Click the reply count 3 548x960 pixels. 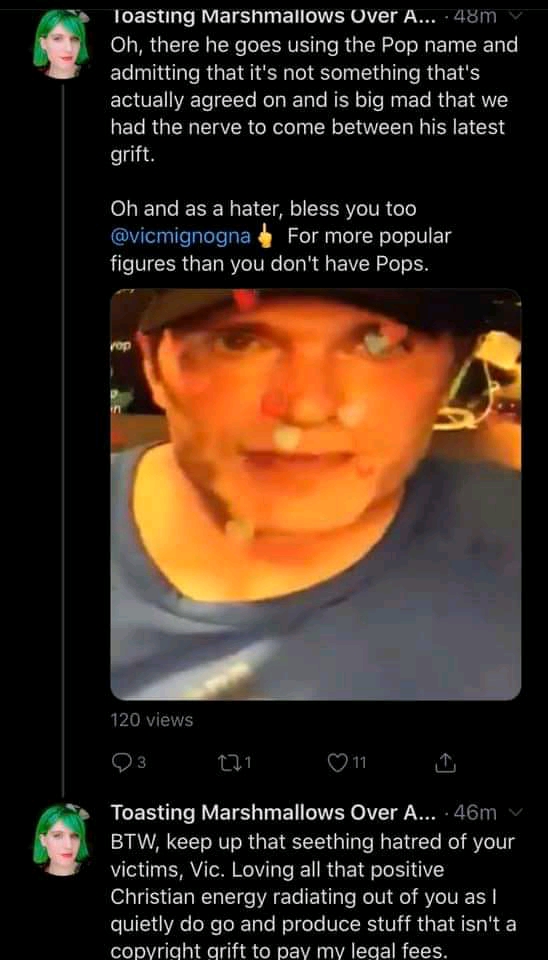click(x=141, y=763)
